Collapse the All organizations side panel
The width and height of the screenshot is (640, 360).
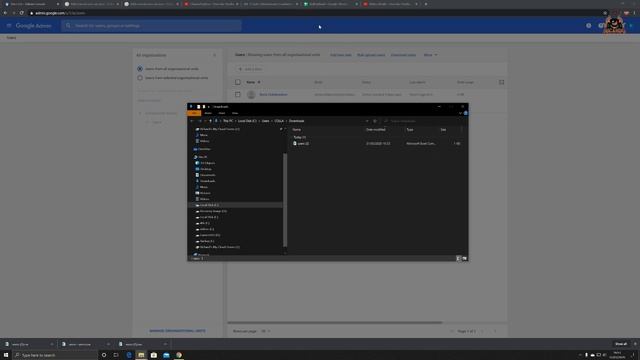(214, 55)
